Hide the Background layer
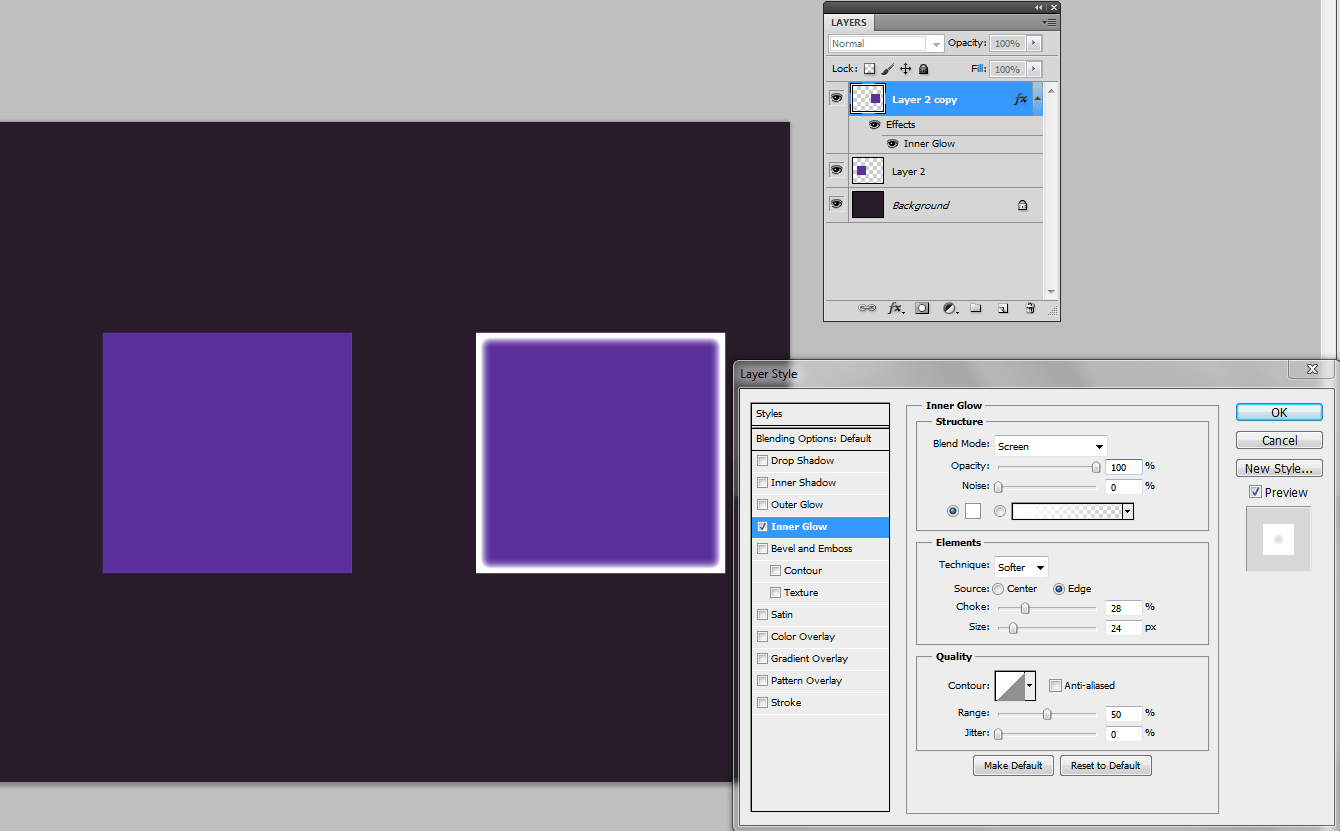This screenshot has width=1340, height=831. point(836,204)
